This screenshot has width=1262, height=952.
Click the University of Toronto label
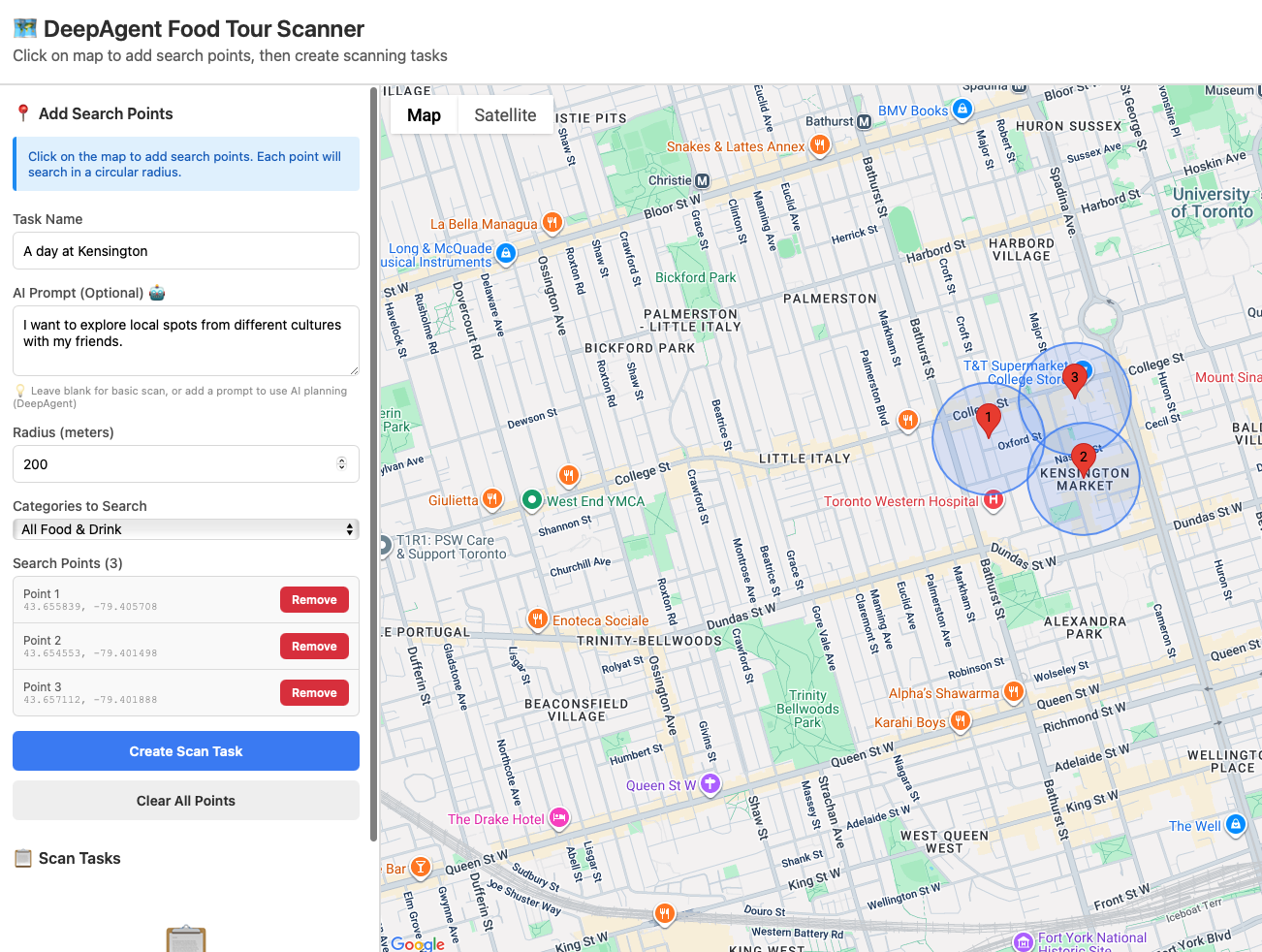click(1212, 203)
